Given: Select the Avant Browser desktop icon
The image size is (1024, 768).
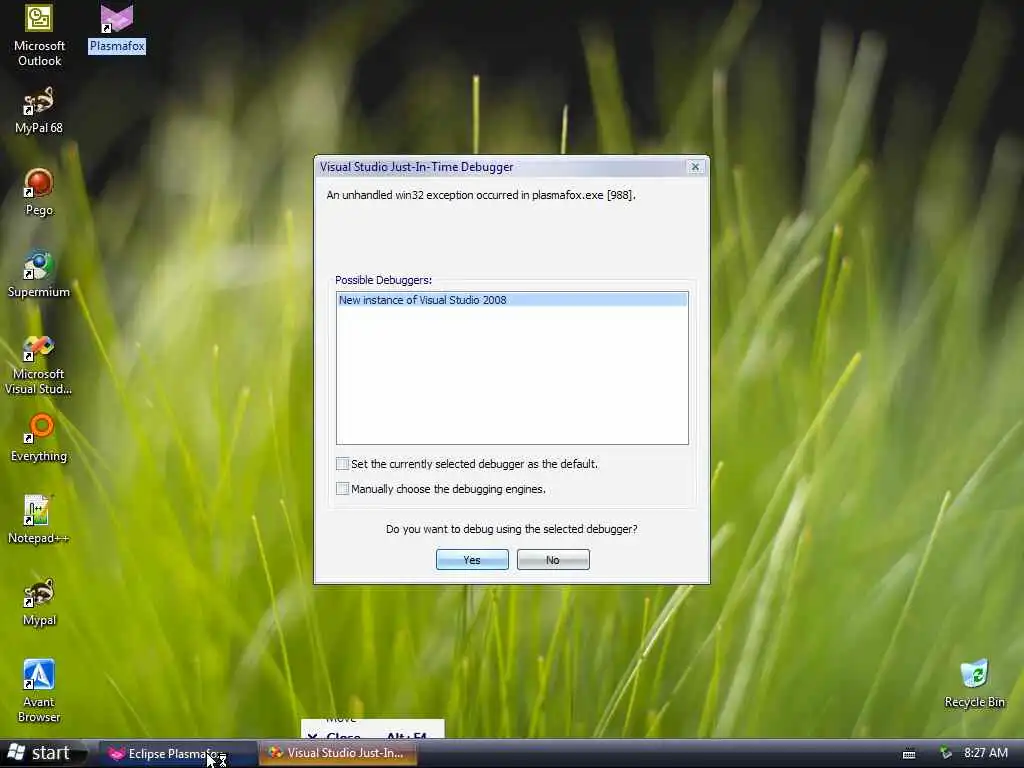Looking at the screenshot, I should 39,691.
